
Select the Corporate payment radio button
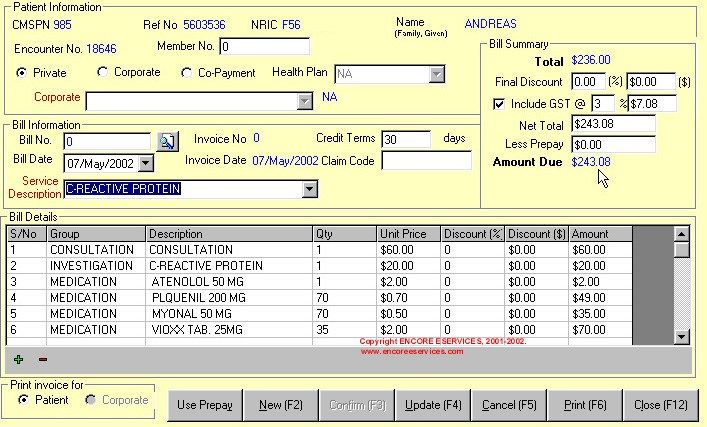pyautogui.click(x=102, y=73)
